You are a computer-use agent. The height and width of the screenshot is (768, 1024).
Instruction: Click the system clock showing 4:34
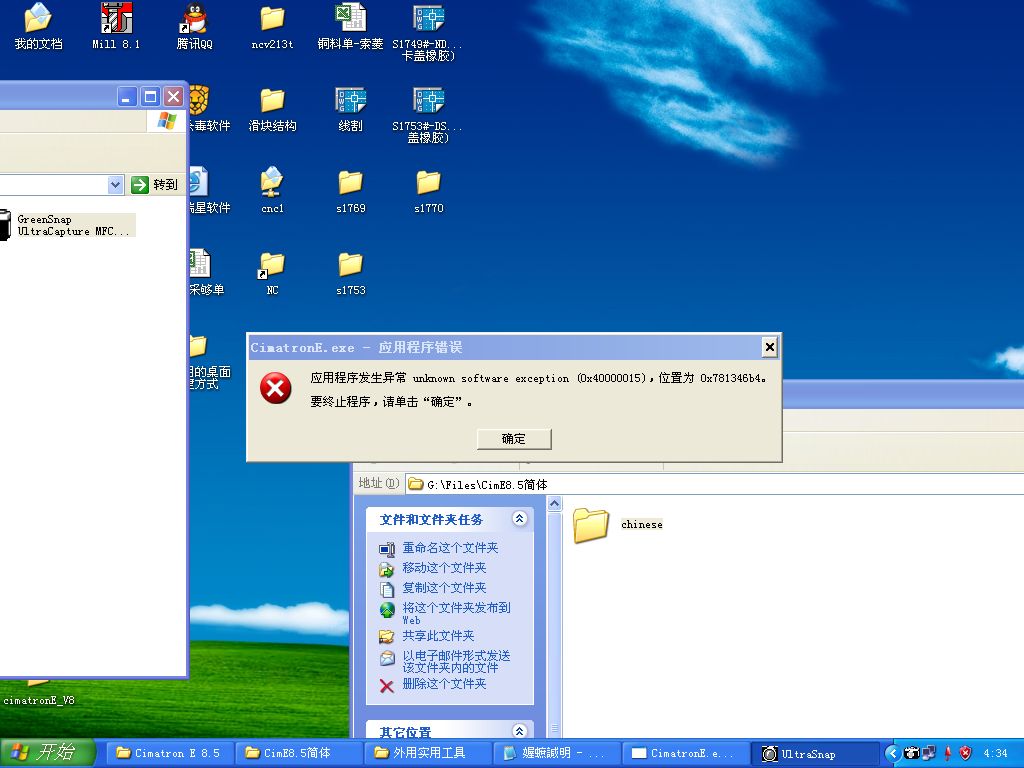point(995,753)
